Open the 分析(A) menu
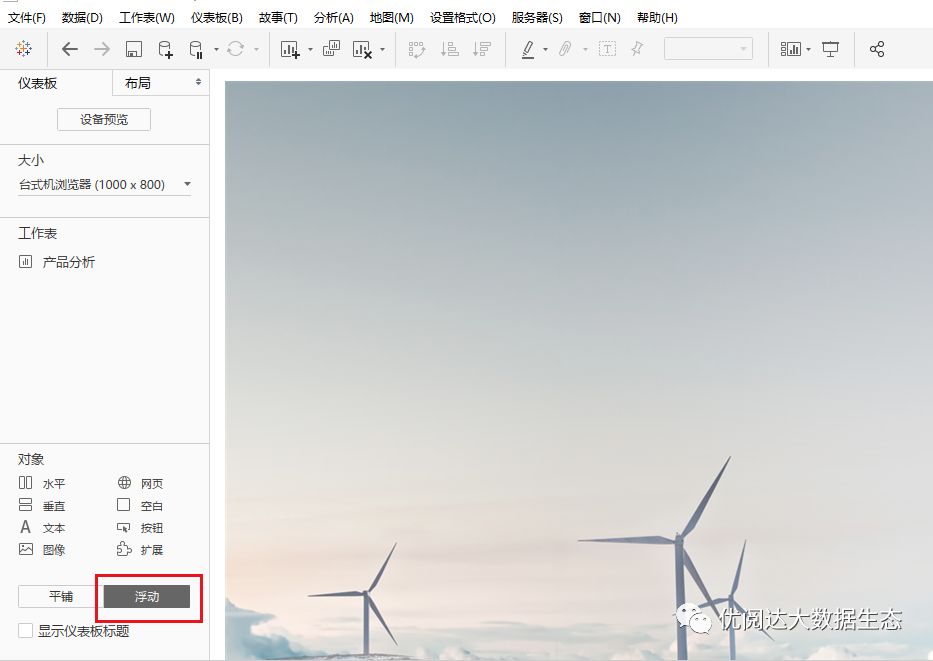The image size is (933, 661). pos(334,18)
